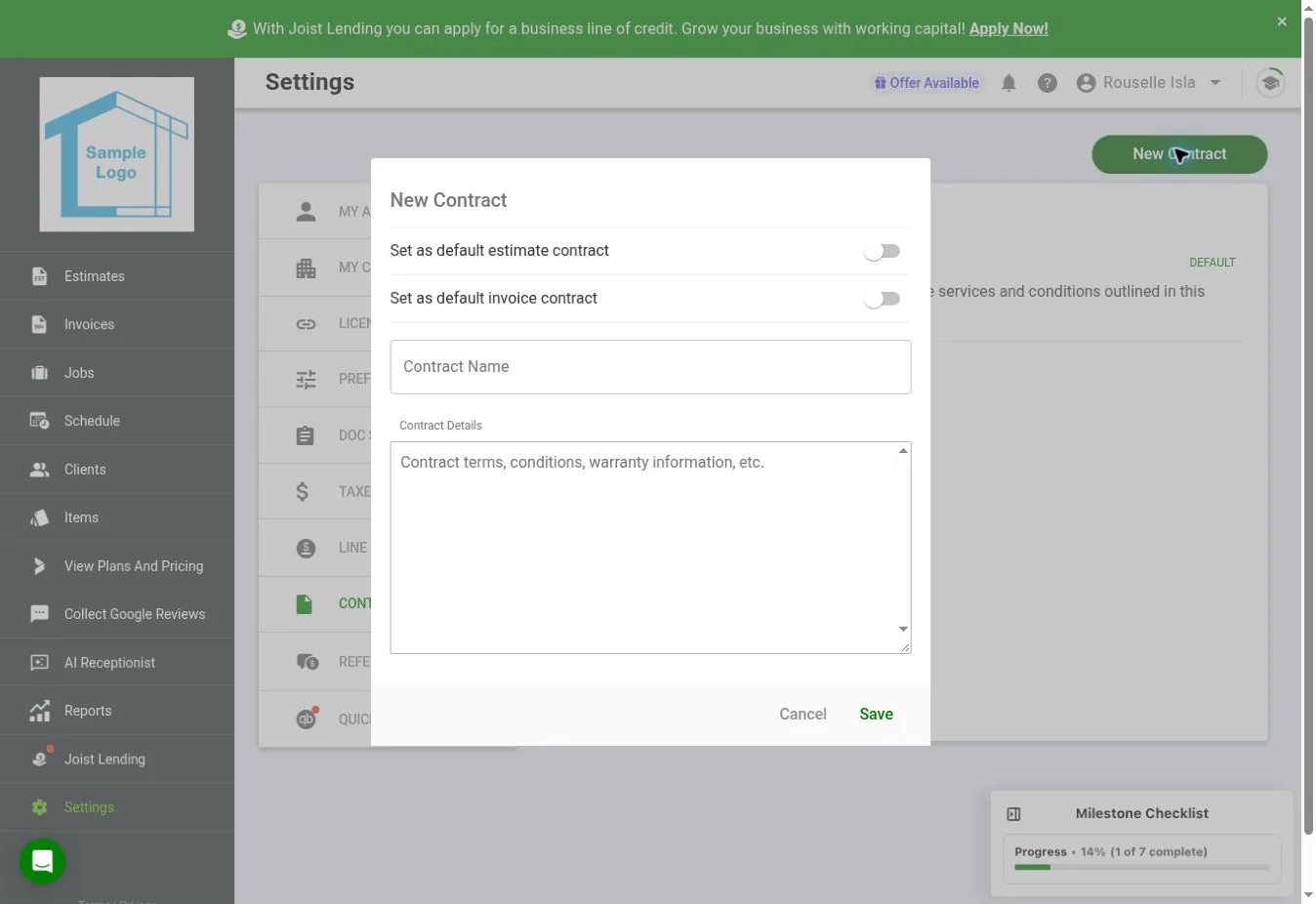Save the new contract
Viewport: 1316px width, 904px height.
pos(876,715)
